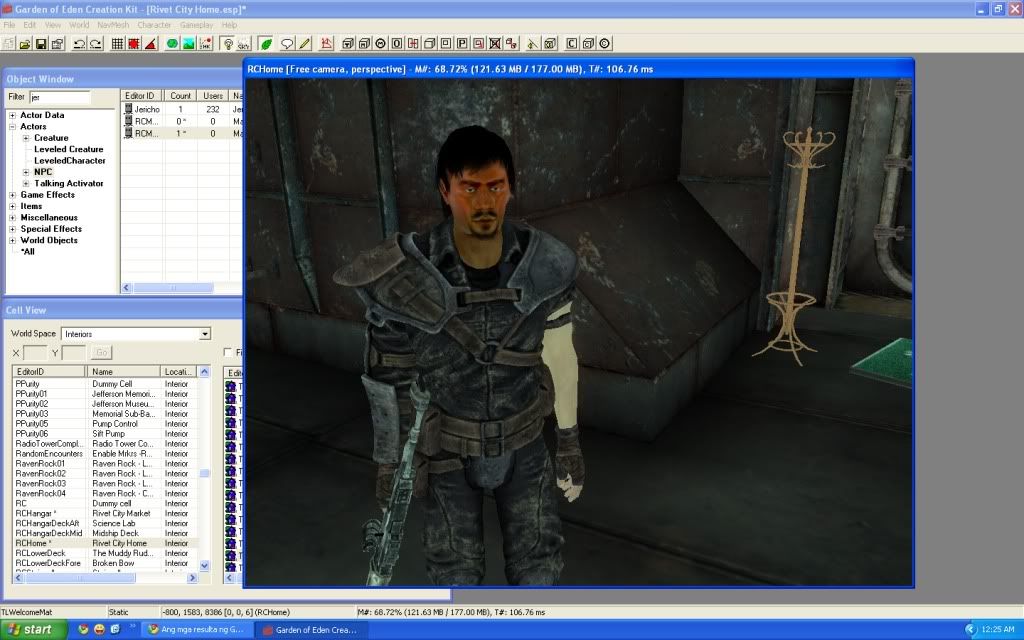Expand the NPC tree node
The image size is (1024, 640).
coord(26,172)
